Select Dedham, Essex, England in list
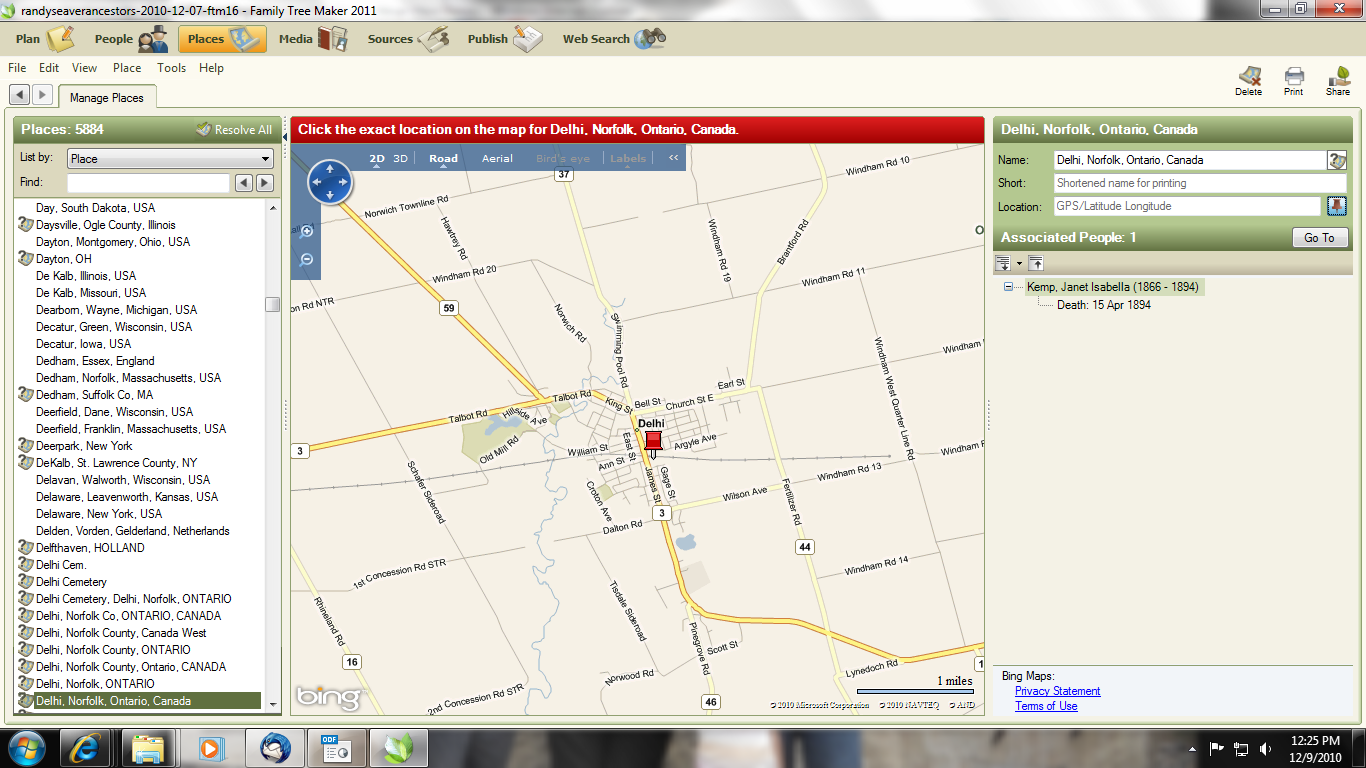This screenshot has height=768, width=1366. (95, 361)
